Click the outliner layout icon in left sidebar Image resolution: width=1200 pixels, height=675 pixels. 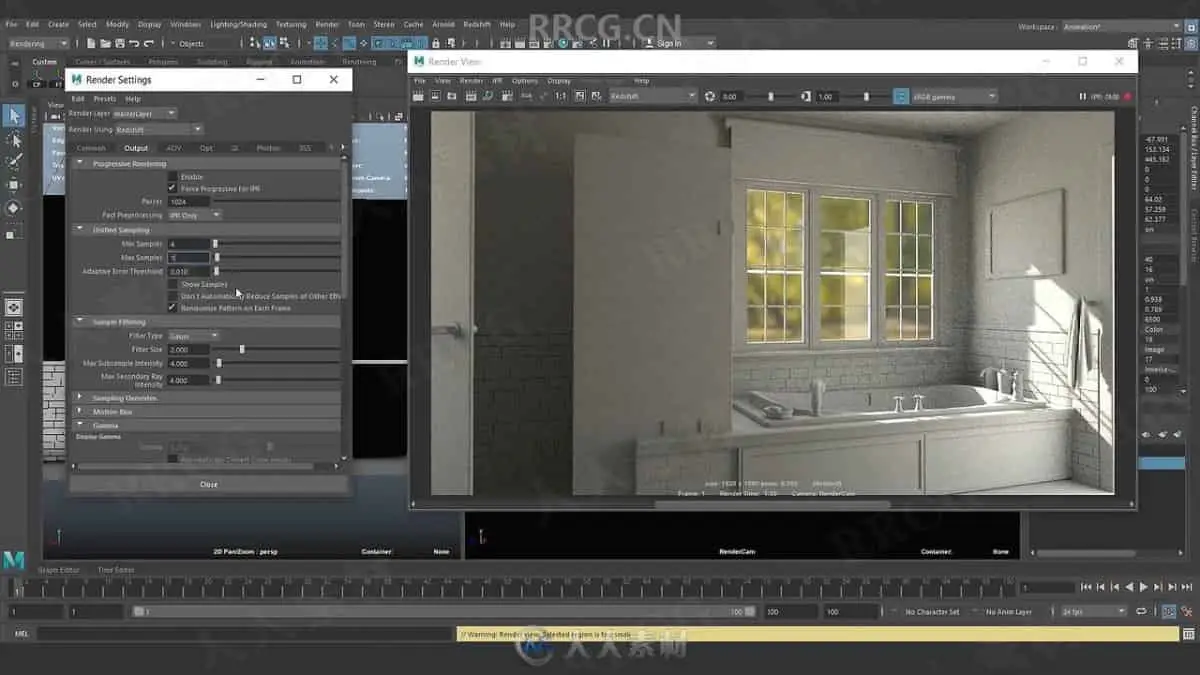(14, 377)
